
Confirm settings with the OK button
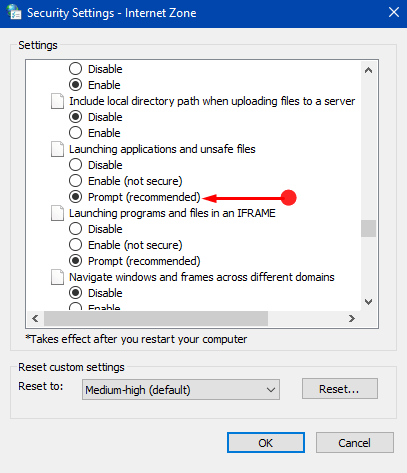click(x=266, y=443)
